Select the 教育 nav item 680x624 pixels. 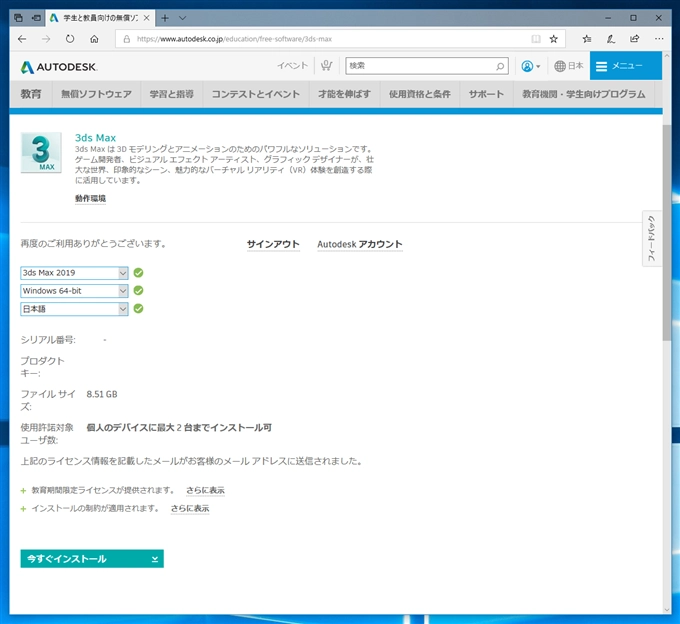pos(31,94)
